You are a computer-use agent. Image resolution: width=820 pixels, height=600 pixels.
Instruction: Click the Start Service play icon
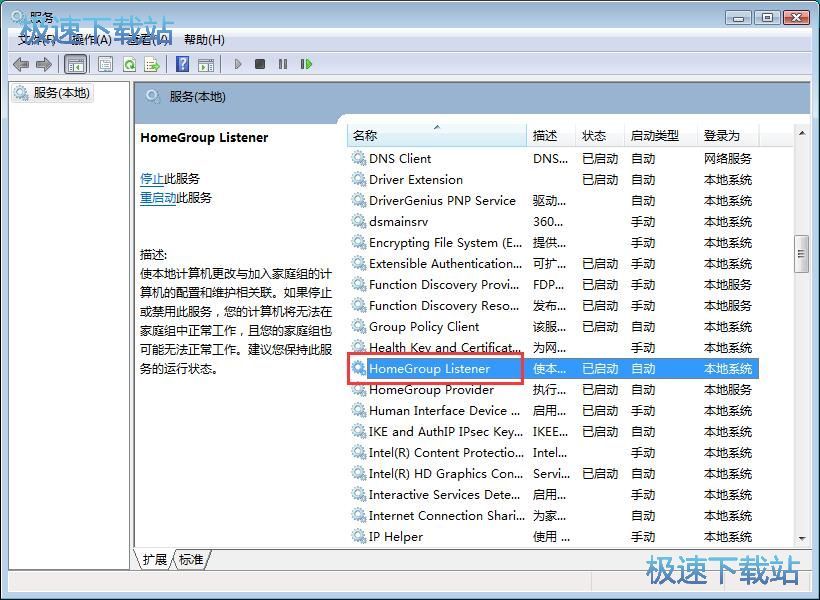point(238,64)
